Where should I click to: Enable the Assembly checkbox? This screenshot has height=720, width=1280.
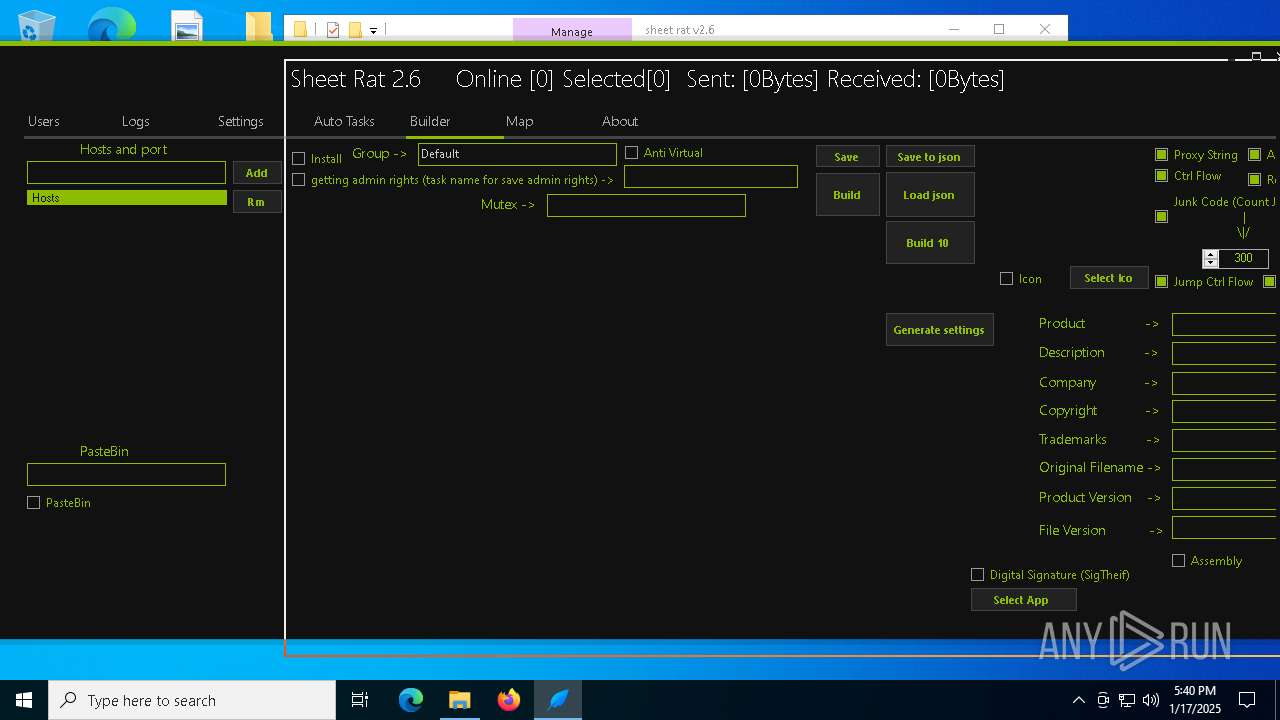pyautogui.click(x=1178, y=561)
